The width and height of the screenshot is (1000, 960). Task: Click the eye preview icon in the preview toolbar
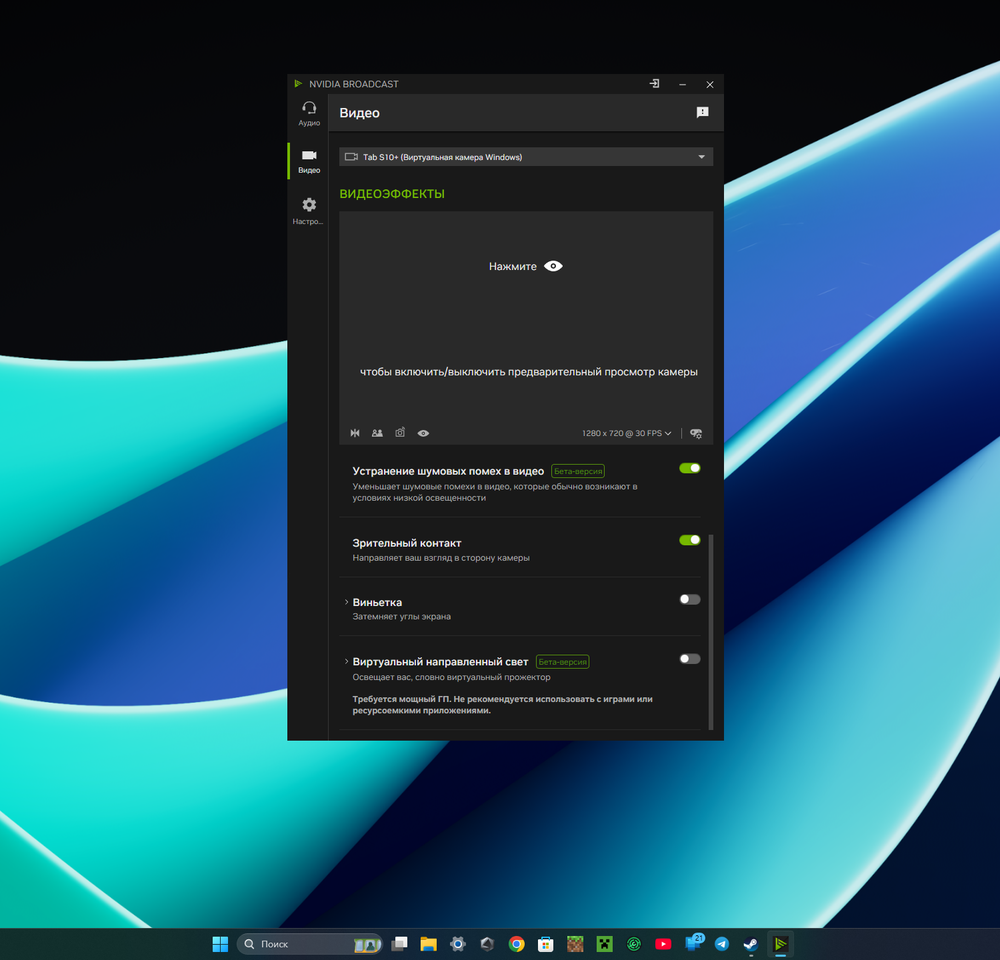coord(424,433)
